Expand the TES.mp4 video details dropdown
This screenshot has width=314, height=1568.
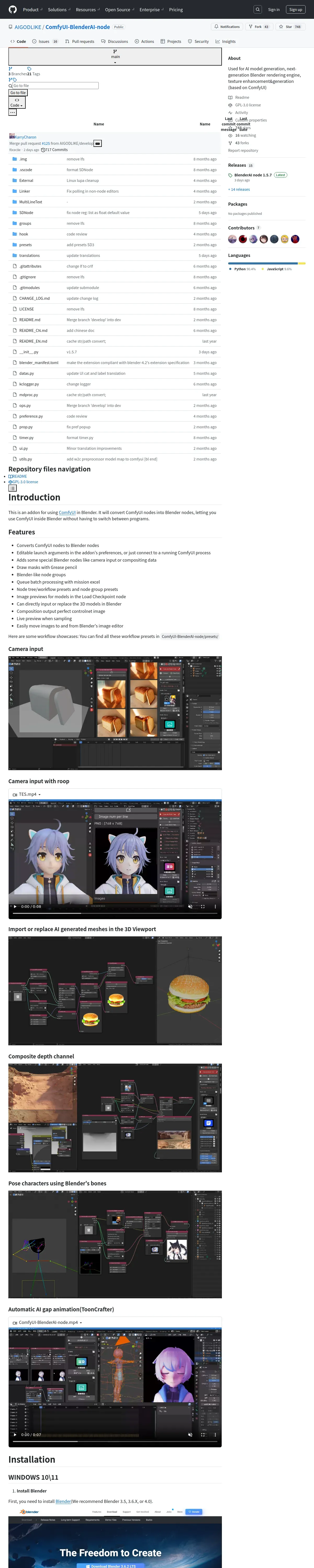tap(27, 794)
